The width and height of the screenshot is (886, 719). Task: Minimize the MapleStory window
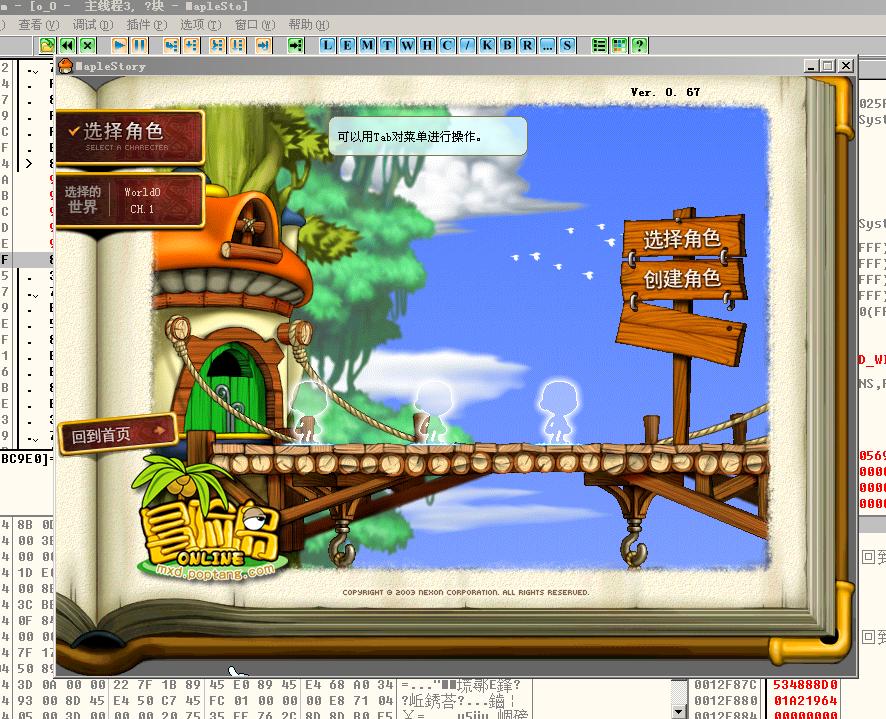pos(811,66)
